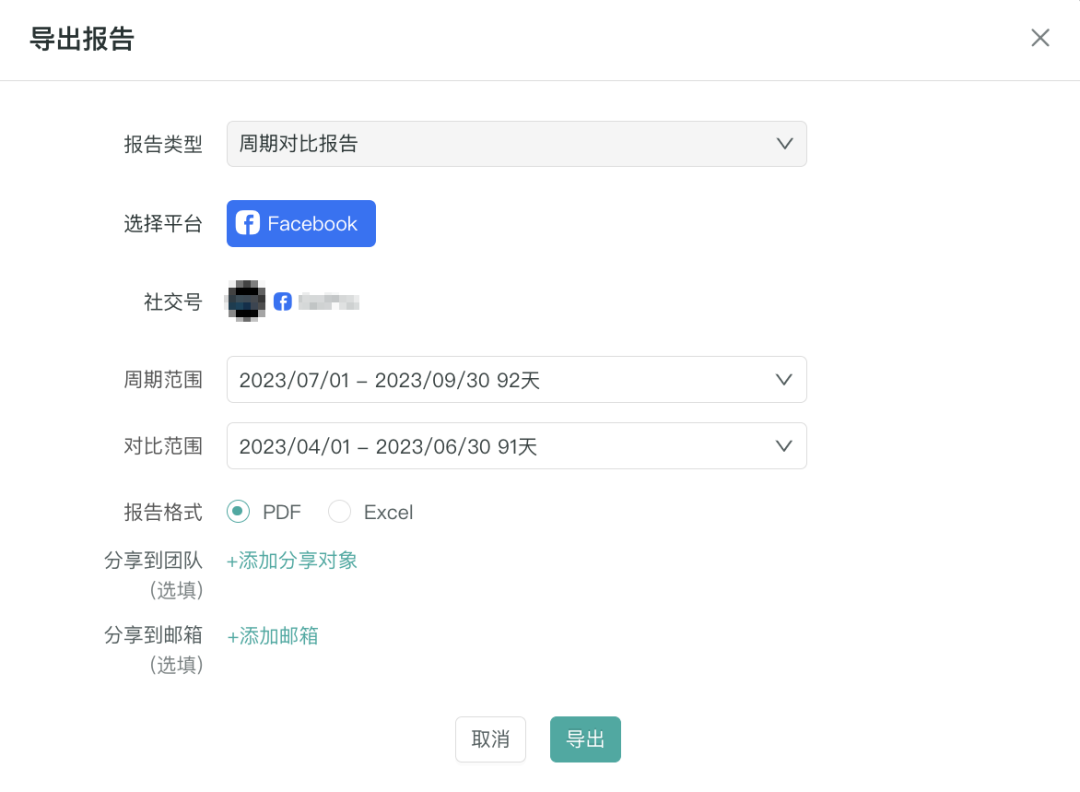Click the pixelated social account avatar
Screen dimensions: 1080x792
coord(248,302)
